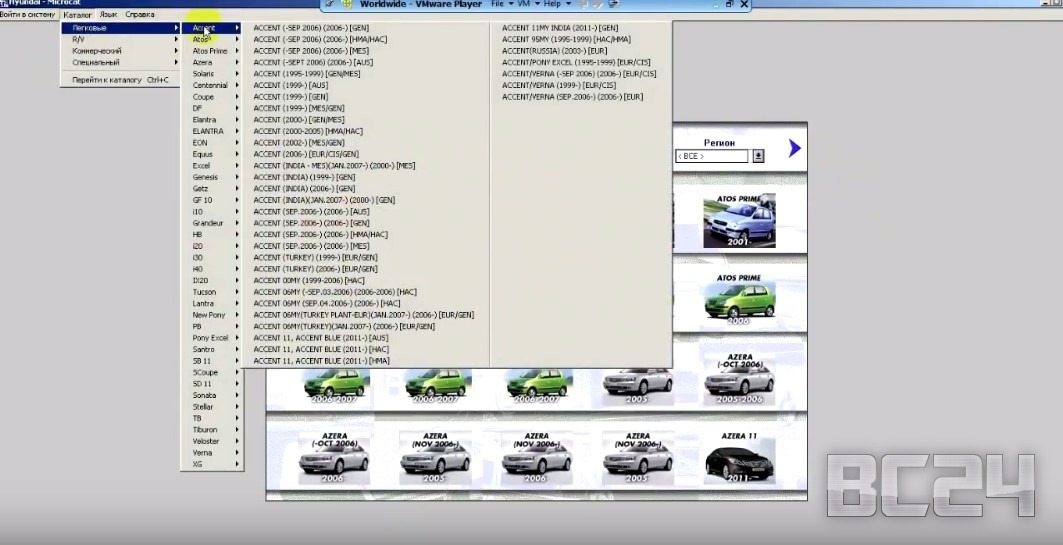Select ACCENT 11MY INDIA (2011-) [GEN]

tap(560, 28)
